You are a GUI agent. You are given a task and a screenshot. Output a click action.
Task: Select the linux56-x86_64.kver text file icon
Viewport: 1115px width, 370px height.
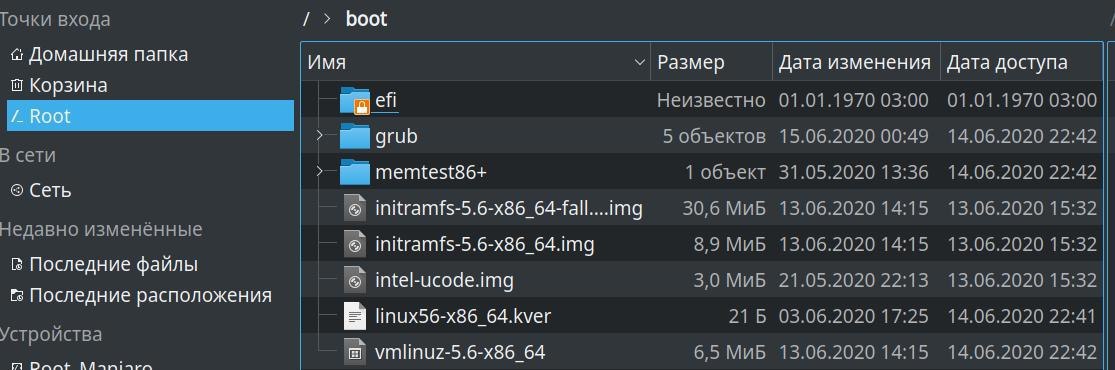click(x=354, y=316)
